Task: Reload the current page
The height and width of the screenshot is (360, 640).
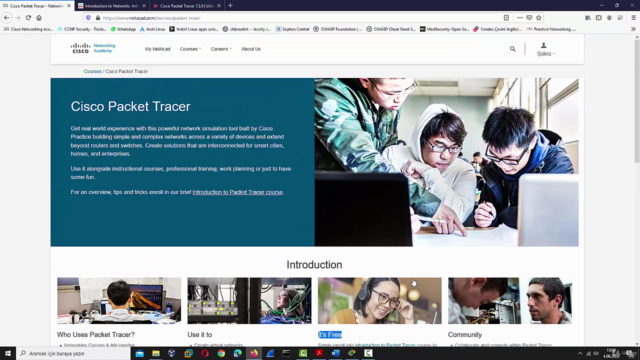Action: (x=28, y=18)
